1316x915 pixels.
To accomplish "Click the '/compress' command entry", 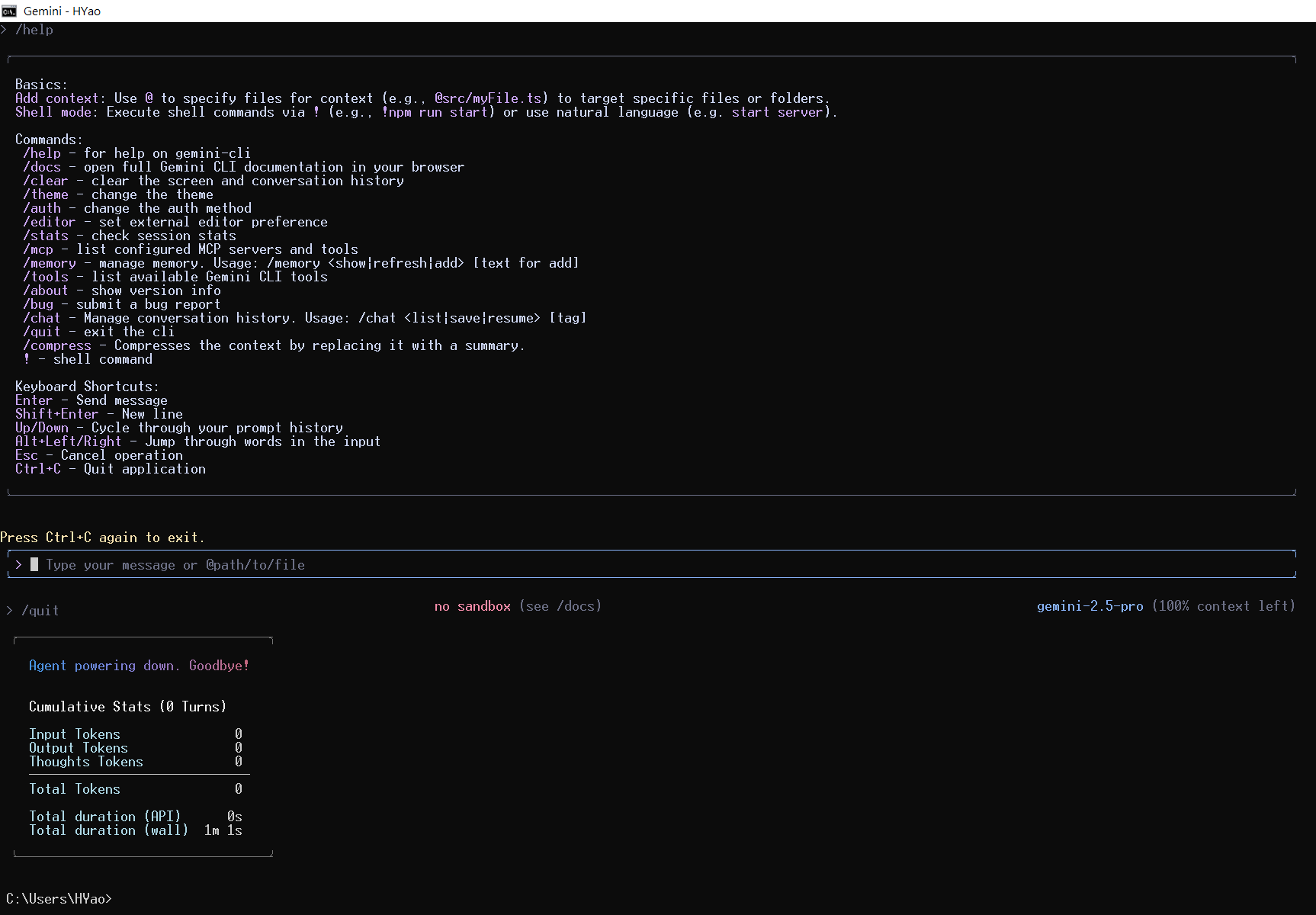I will point(274,345).
